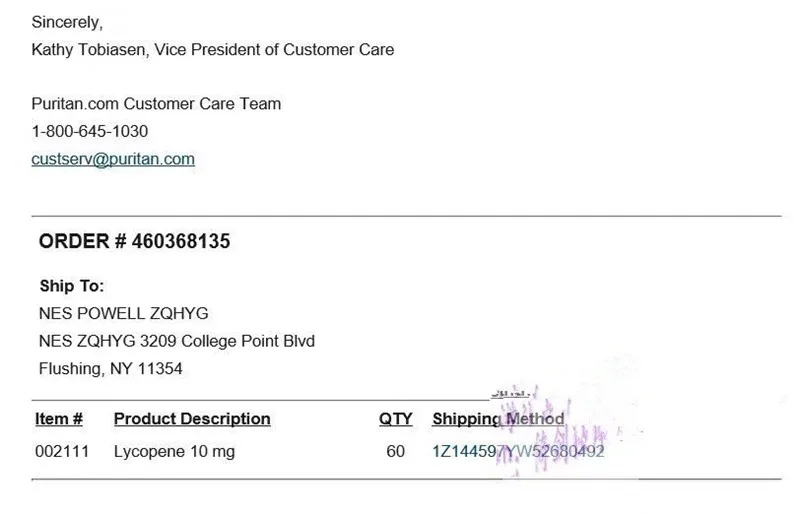800x514 pixels.
Task: Click the Ship To: label
Action: (x=72, y=286)
